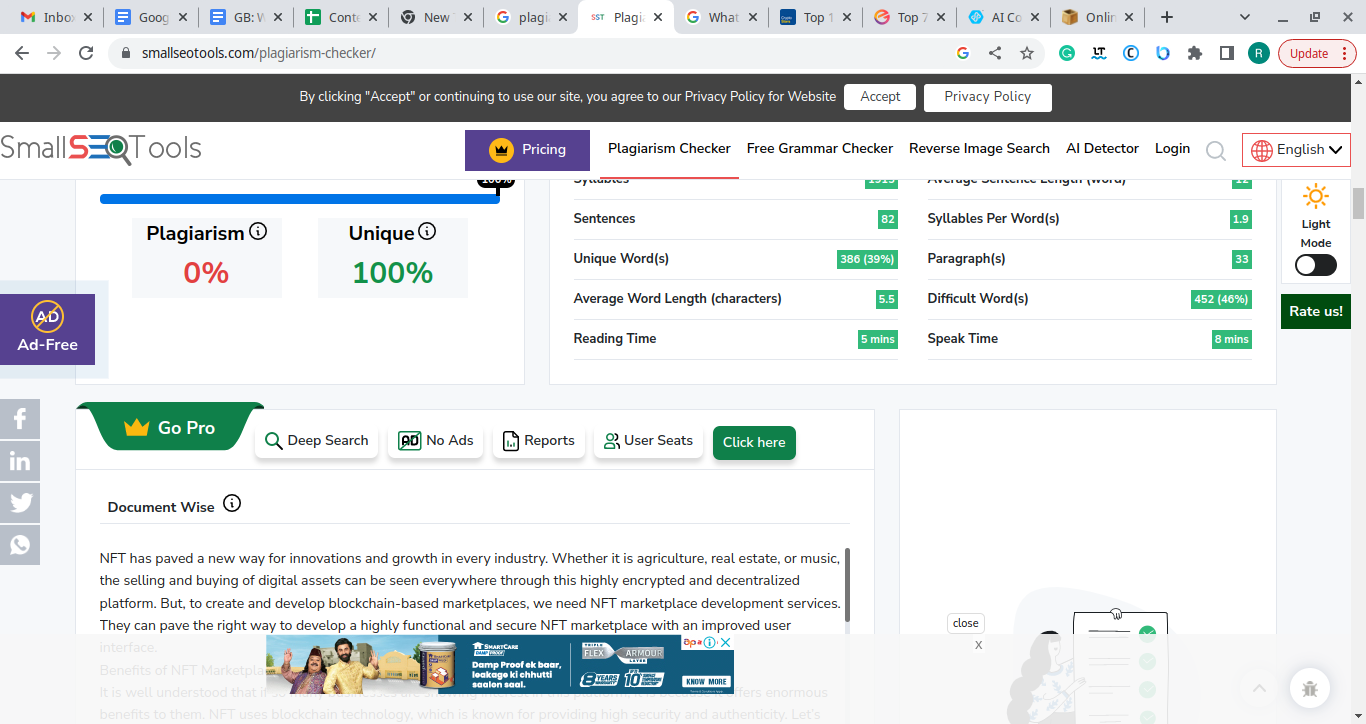Click the copyright C extension icon

pos(1131,54)
